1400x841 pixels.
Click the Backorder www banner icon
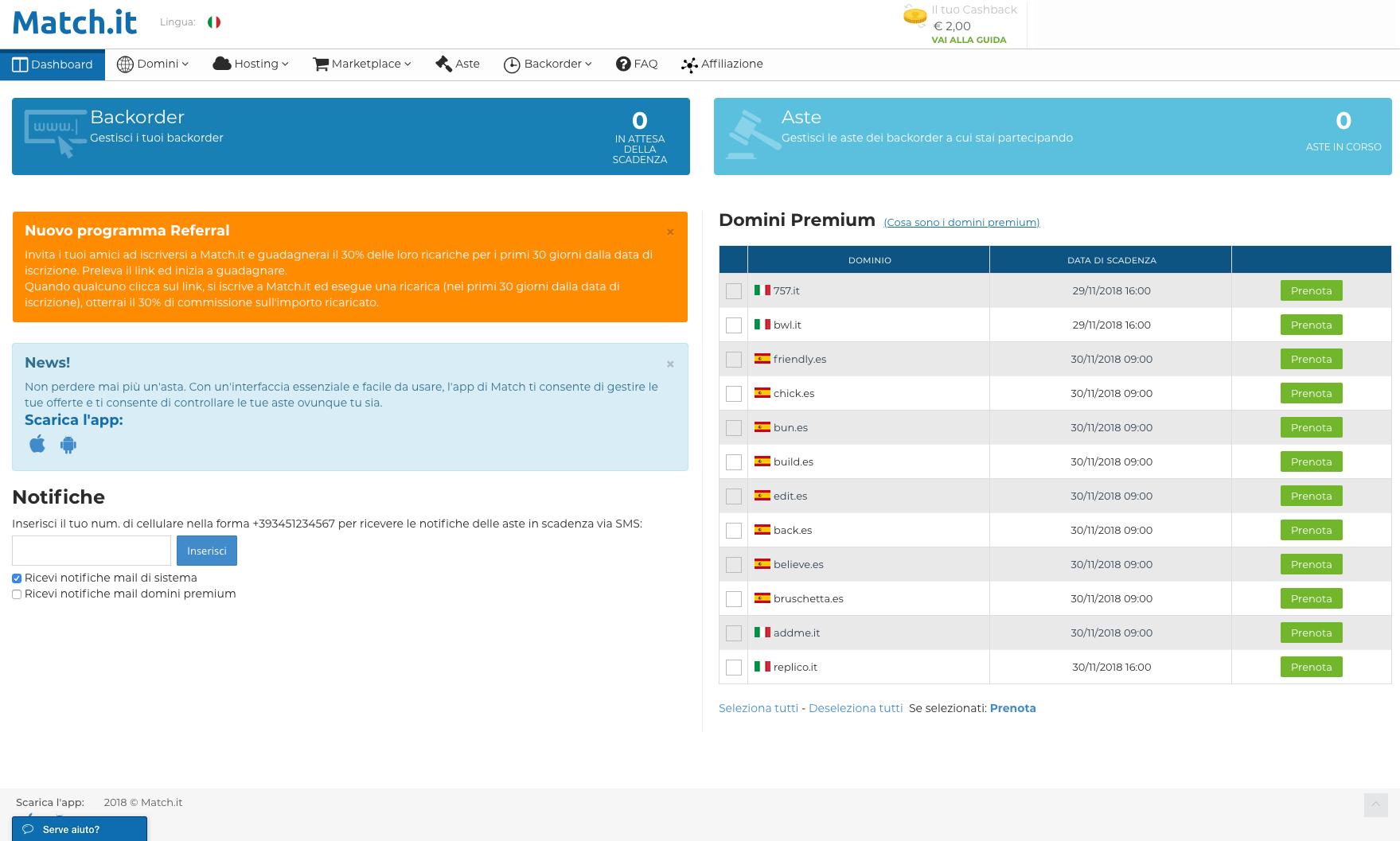(x=55, y=134)
